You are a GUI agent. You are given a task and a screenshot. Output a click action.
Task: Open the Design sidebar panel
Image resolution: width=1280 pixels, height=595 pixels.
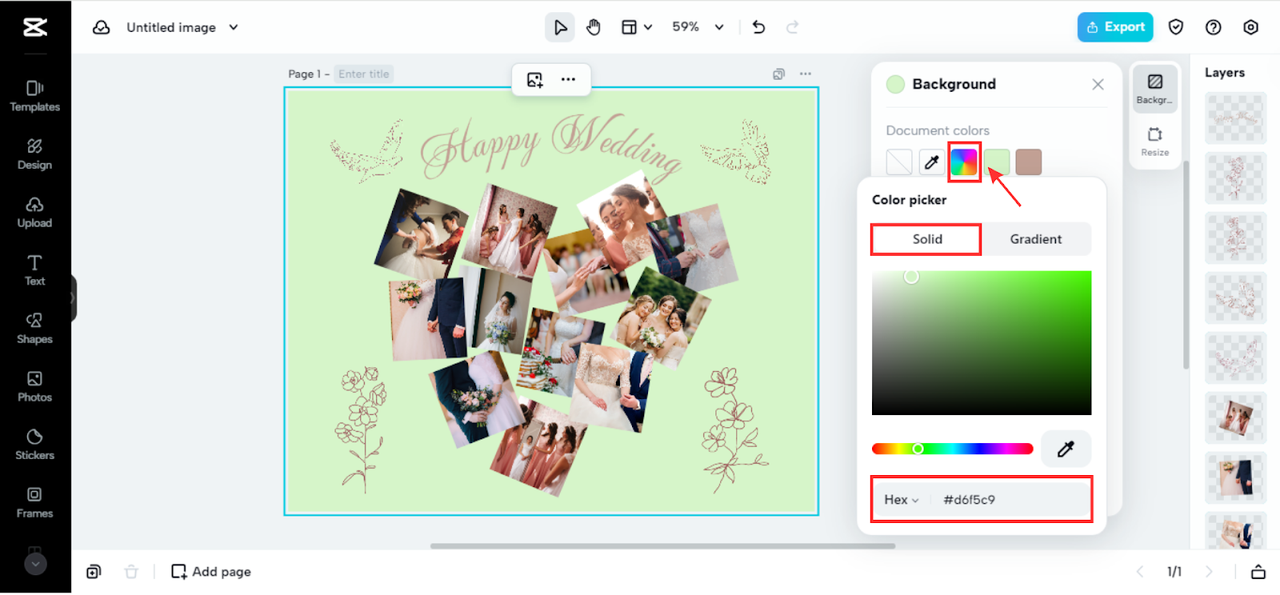(x=35, y=154)
